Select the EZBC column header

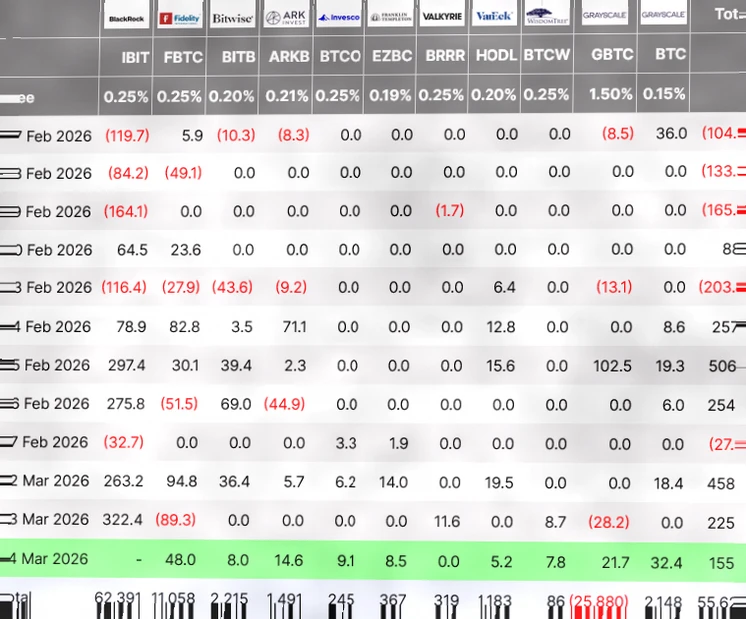coord(392,56)
